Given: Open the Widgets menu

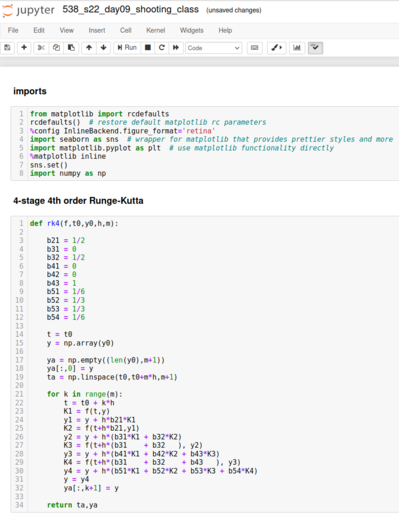Looking at the screenshot, I should click(x=192, y=30).
